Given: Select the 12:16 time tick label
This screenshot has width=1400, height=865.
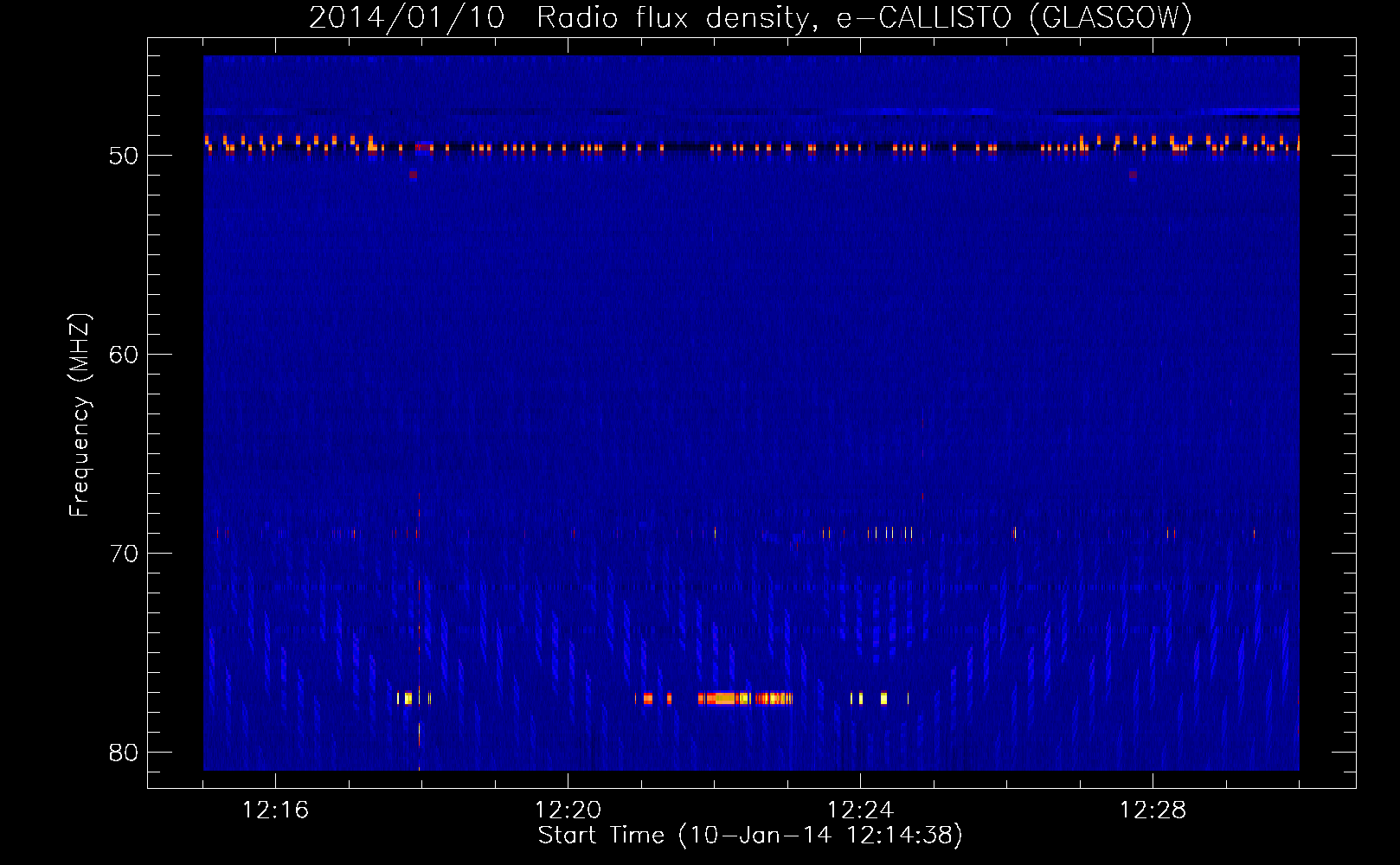Looking at the screenshot, I should (275, 810).
